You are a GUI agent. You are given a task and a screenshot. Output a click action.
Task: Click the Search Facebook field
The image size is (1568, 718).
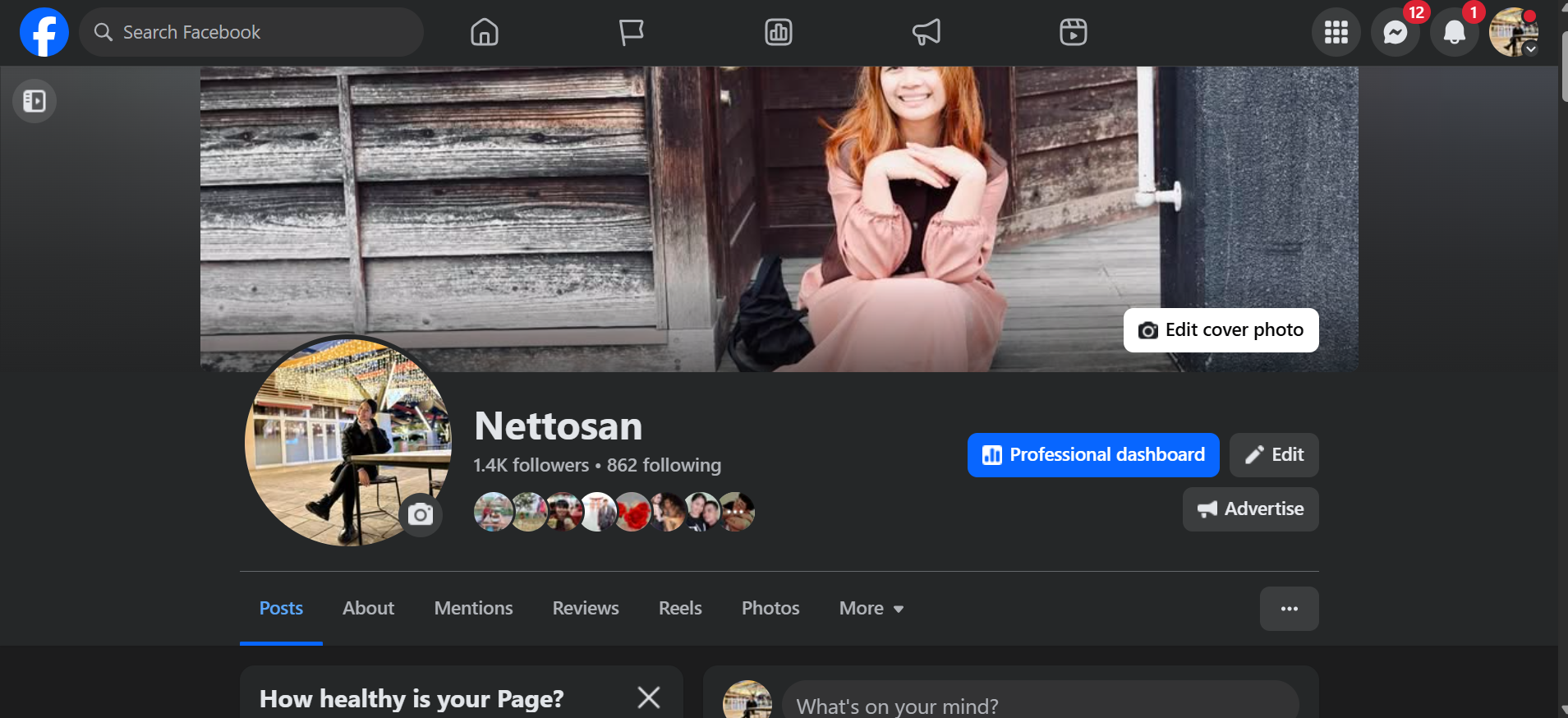pyautogui.click(x=251, y=32)
